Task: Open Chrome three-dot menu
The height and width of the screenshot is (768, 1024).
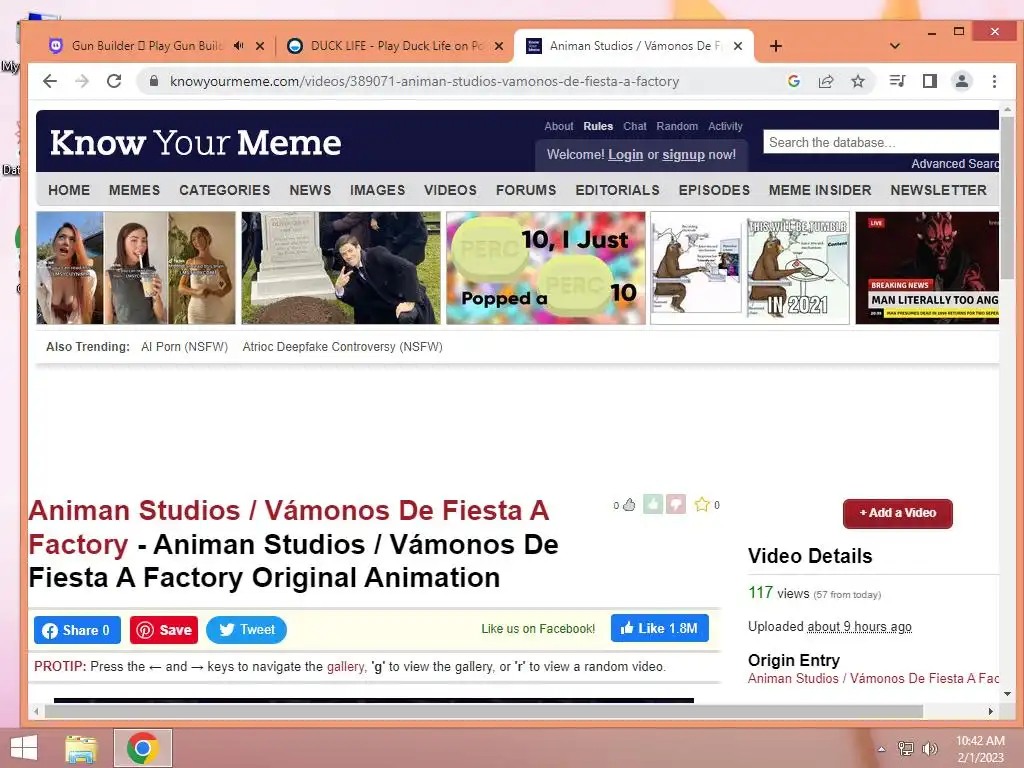Action: 994,81
